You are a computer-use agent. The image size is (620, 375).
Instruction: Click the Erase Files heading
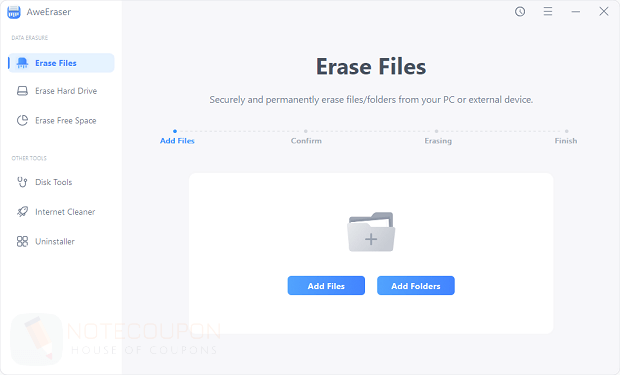click(371, 66)
